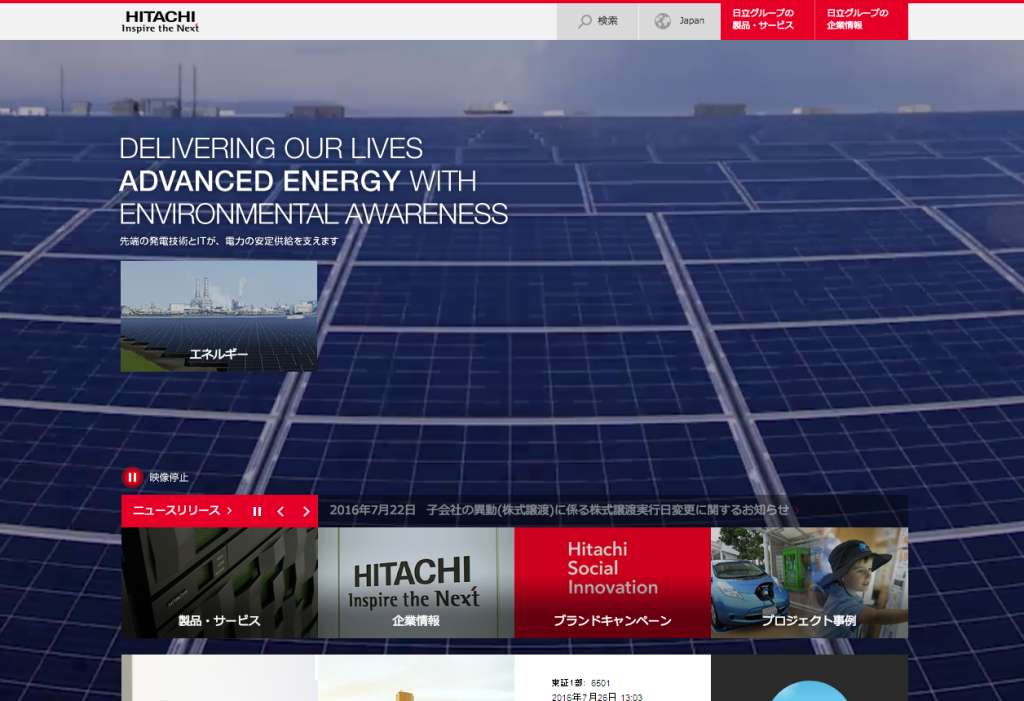Click the magnifying glass search icon
Screen dimensions: 1024x701
pyautogui.click(x=585, y=21)
